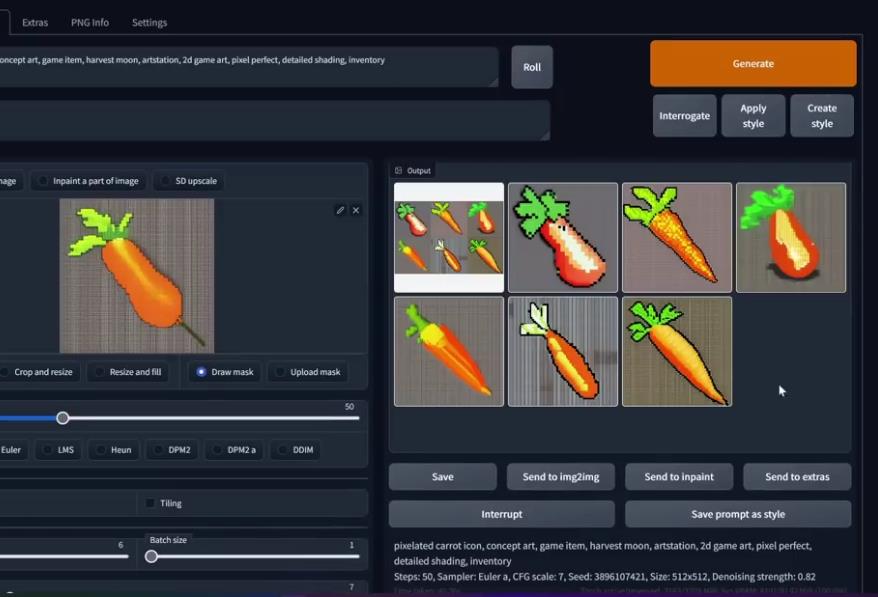Click the Interrogate button
The image size is (878, 597).
pyautogui.click(x=684, y=116)
